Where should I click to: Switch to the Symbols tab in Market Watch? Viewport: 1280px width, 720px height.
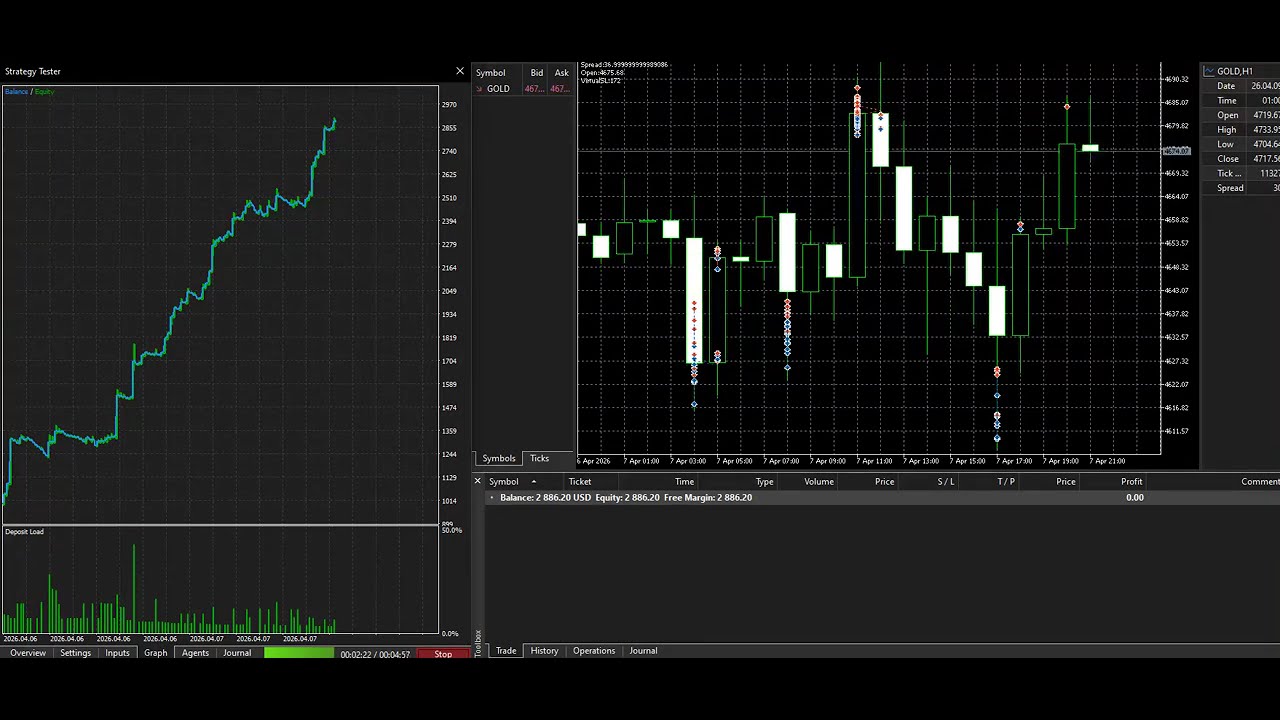click(499, 458)
